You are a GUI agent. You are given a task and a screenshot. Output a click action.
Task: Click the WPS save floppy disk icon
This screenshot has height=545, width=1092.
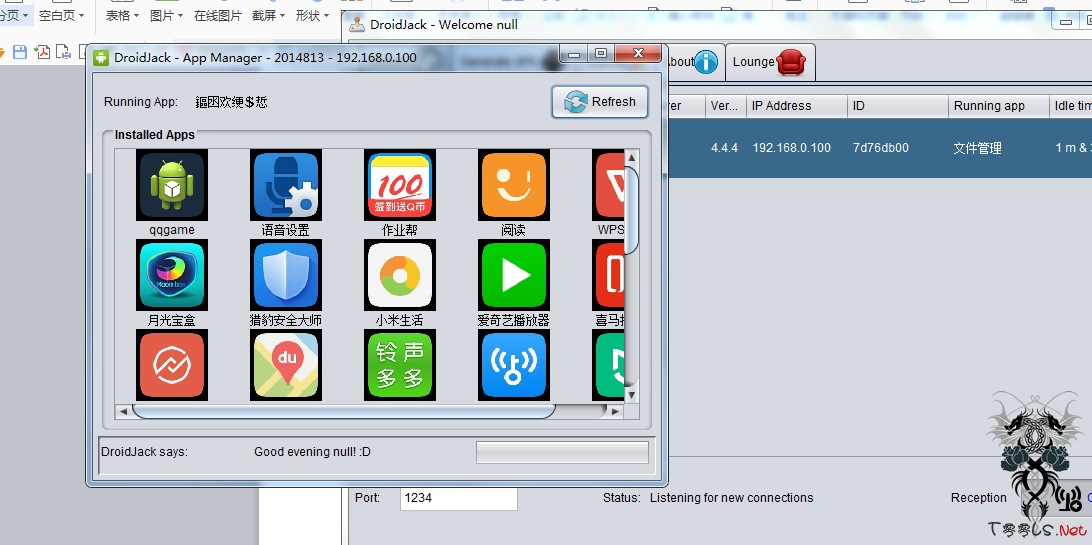pyautogui.click(x=20, y=52)
